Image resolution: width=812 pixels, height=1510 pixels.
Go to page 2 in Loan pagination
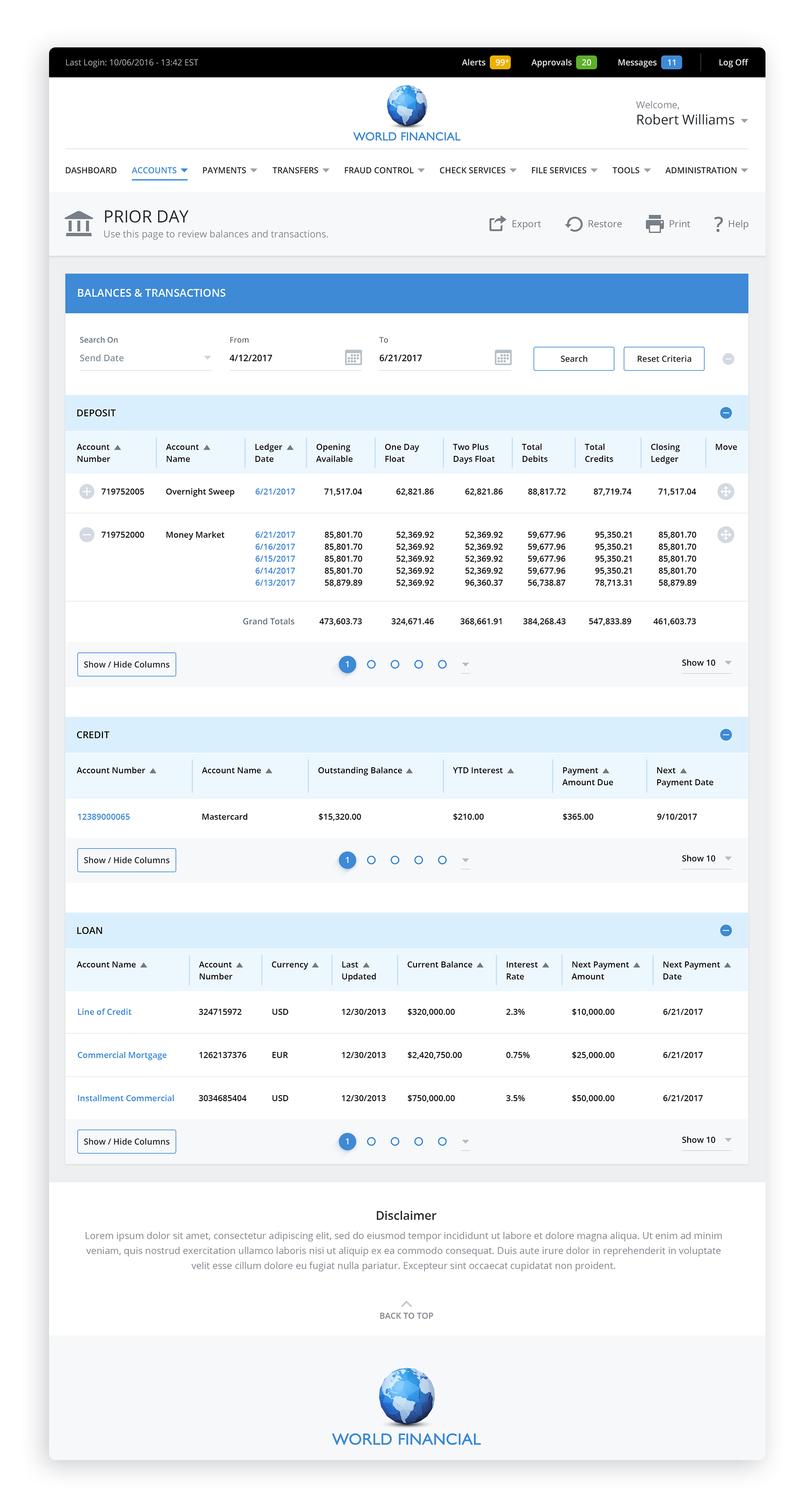coord(371,1141)
